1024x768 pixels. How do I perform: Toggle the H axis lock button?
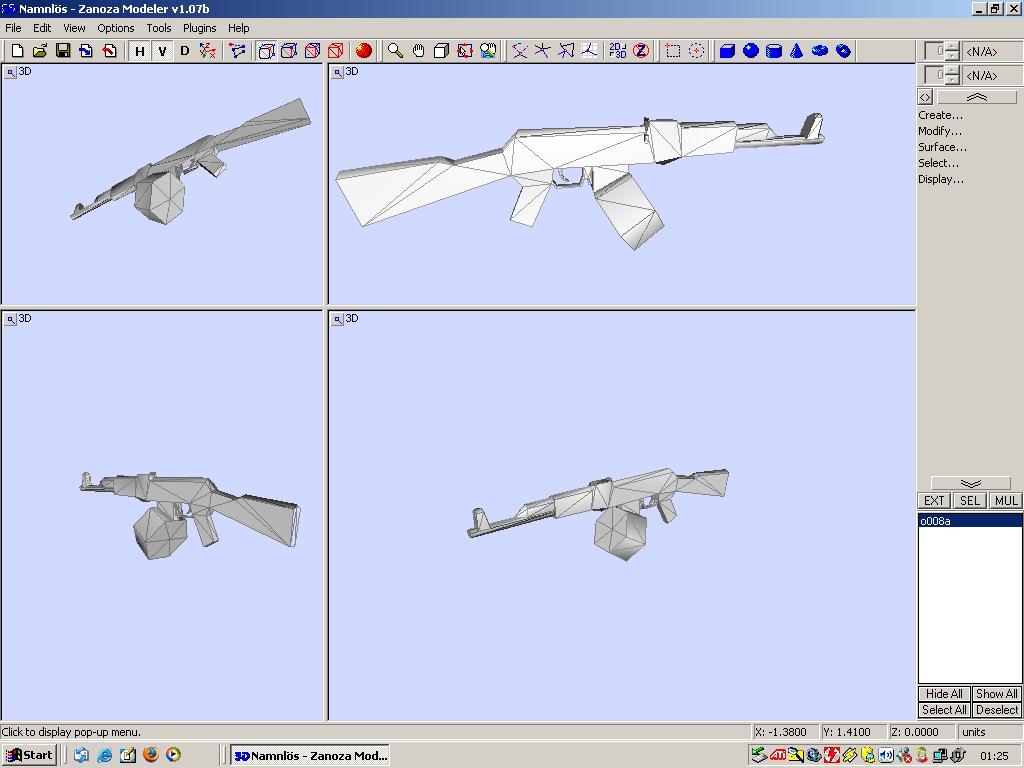coord(140,51)
